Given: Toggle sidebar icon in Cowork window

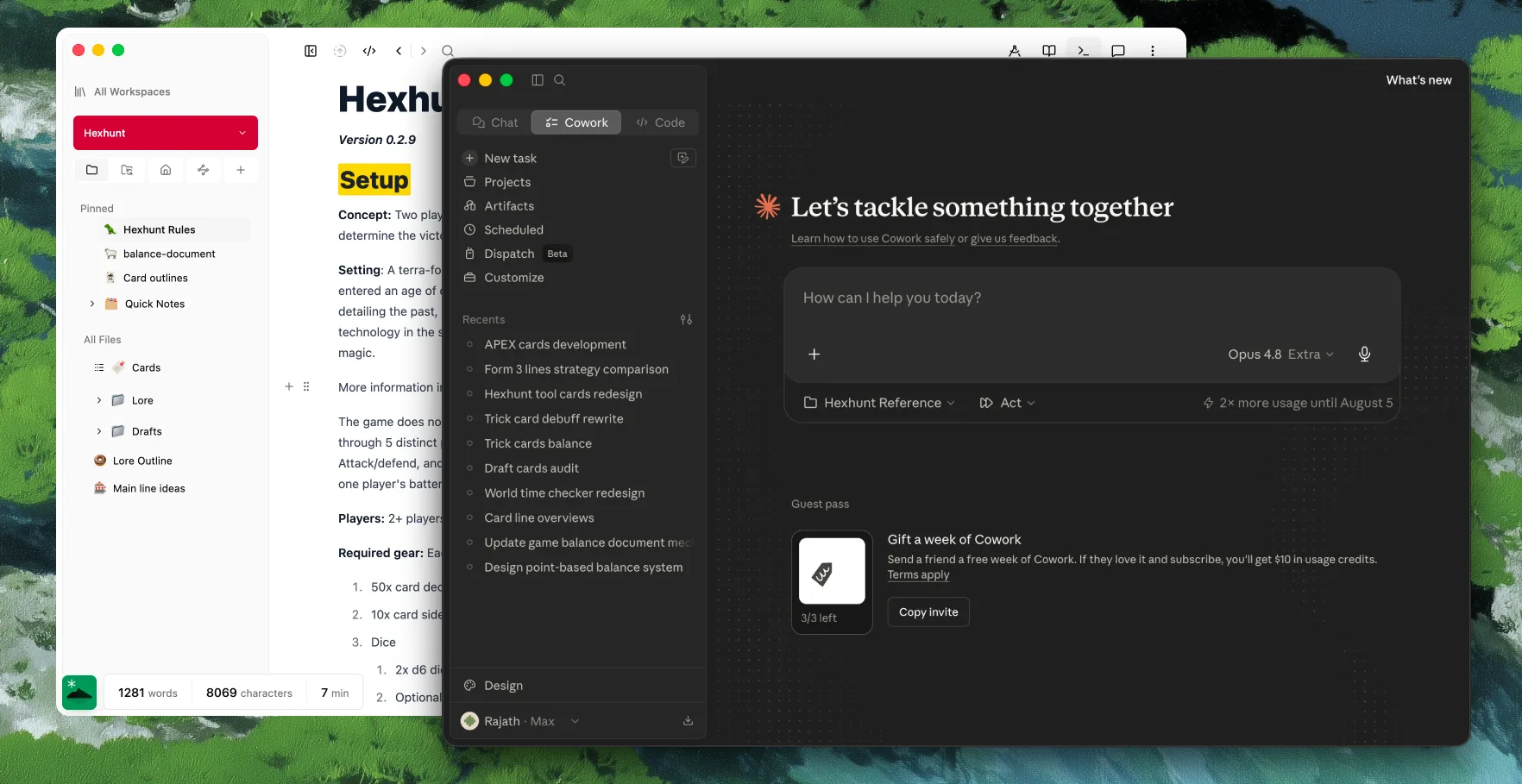Looking at the screenshot, I should (x=538, y=80).
